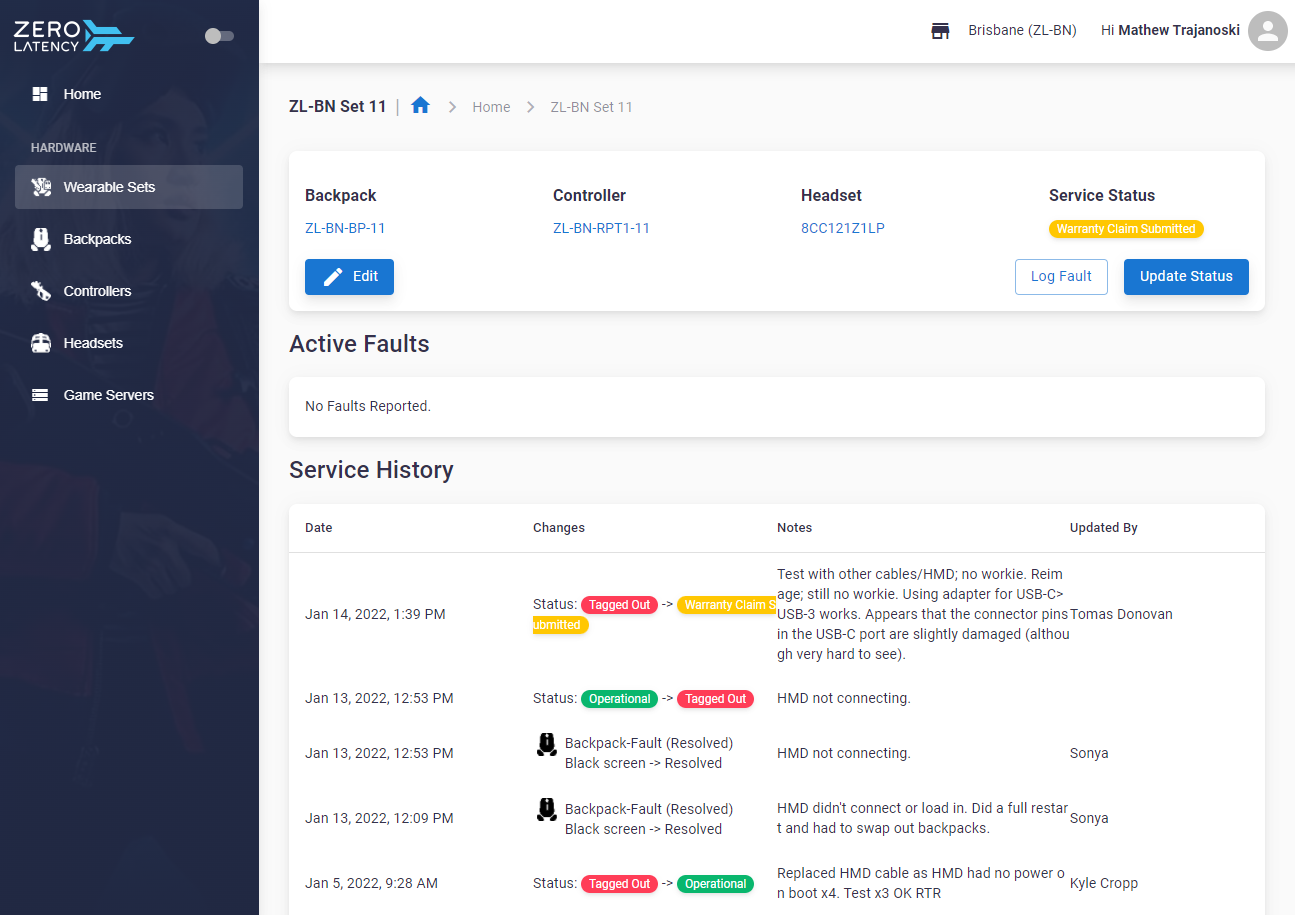Click the Warranty Claim Submitted service status badge

pos(1126,229)
